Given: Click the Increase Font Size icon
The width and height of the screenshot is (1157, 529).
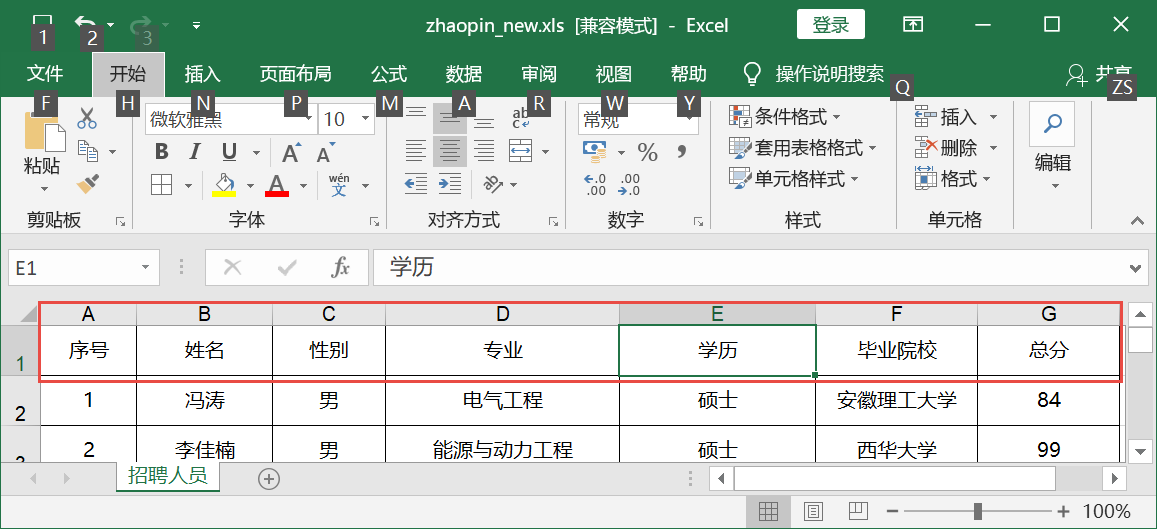Looking at the screenshot, I should 291,152.
